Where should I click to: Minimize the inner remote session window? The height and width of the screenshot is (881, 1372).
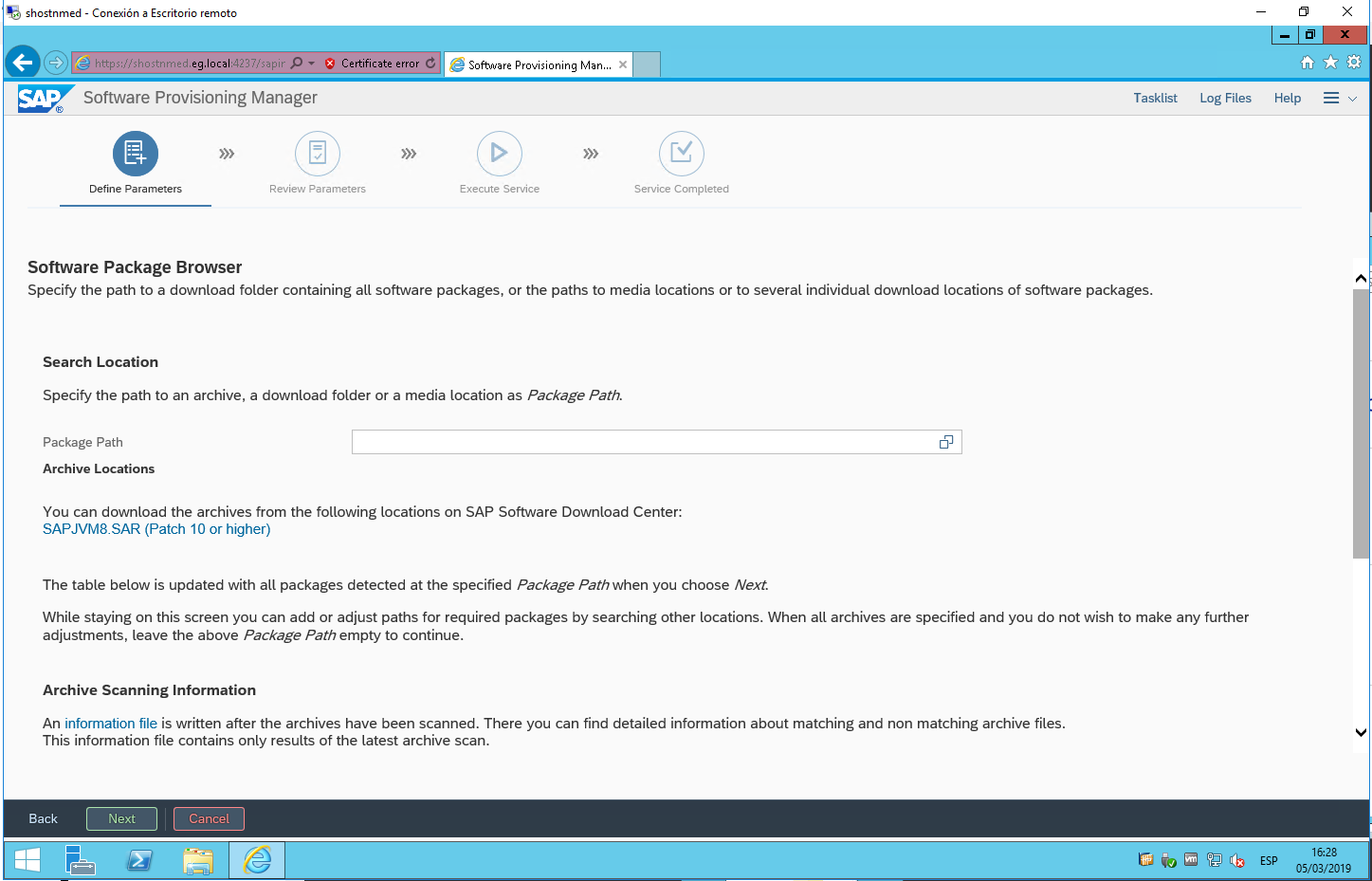coord(1285,35)
